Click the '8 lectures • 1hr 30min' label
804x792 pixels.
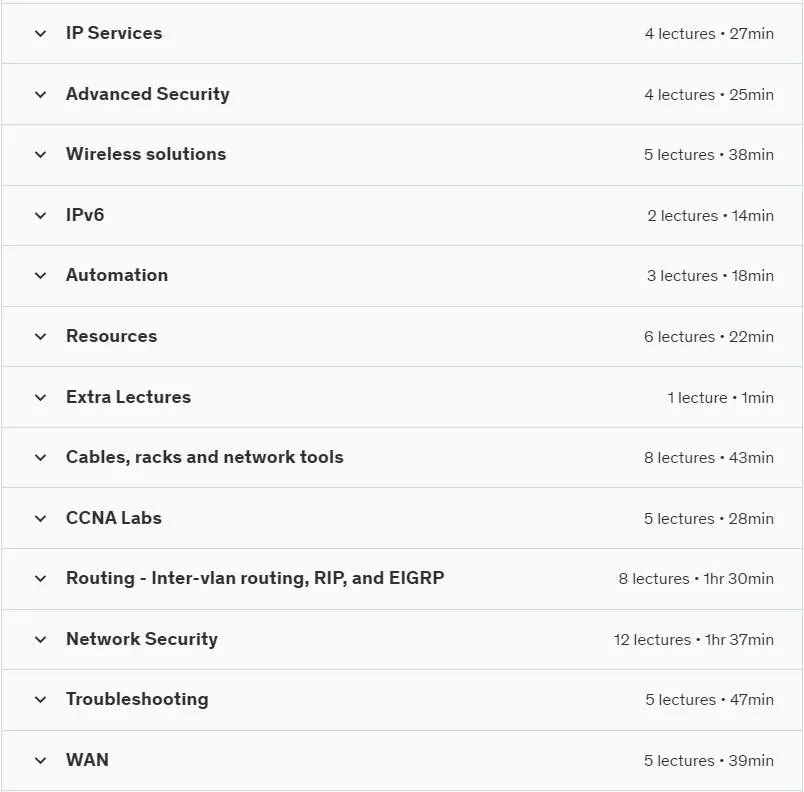(696, 579)
